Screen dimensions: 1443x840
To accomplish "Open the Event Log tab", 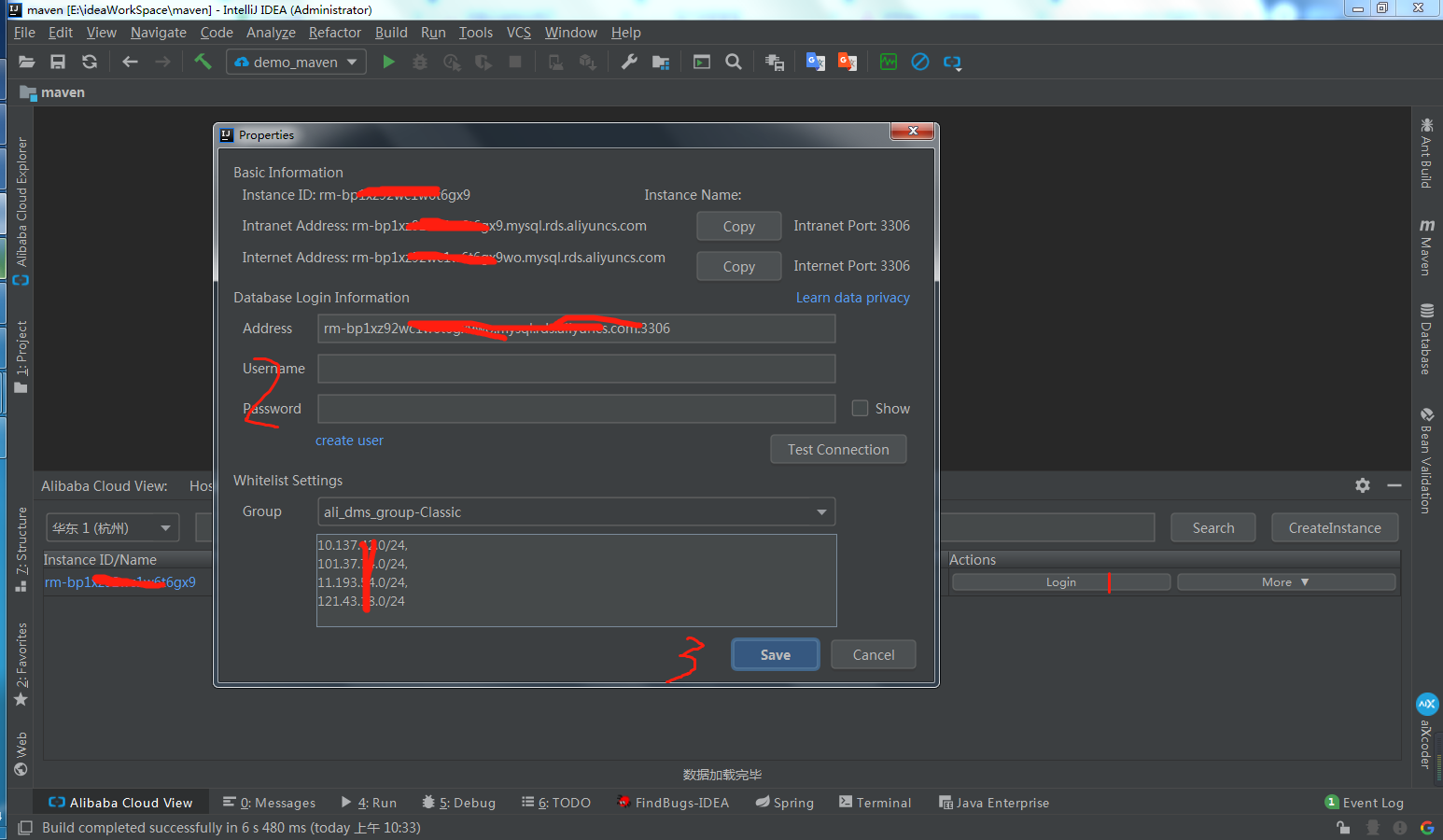I will pyautogui.click(x=1364, y=803).
